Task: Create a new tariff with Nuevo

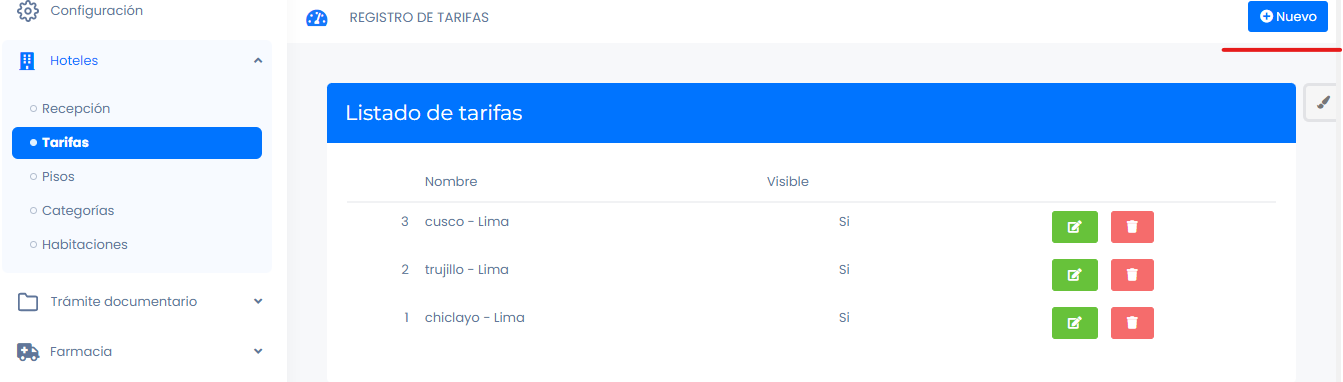Action: (1288, 17)
